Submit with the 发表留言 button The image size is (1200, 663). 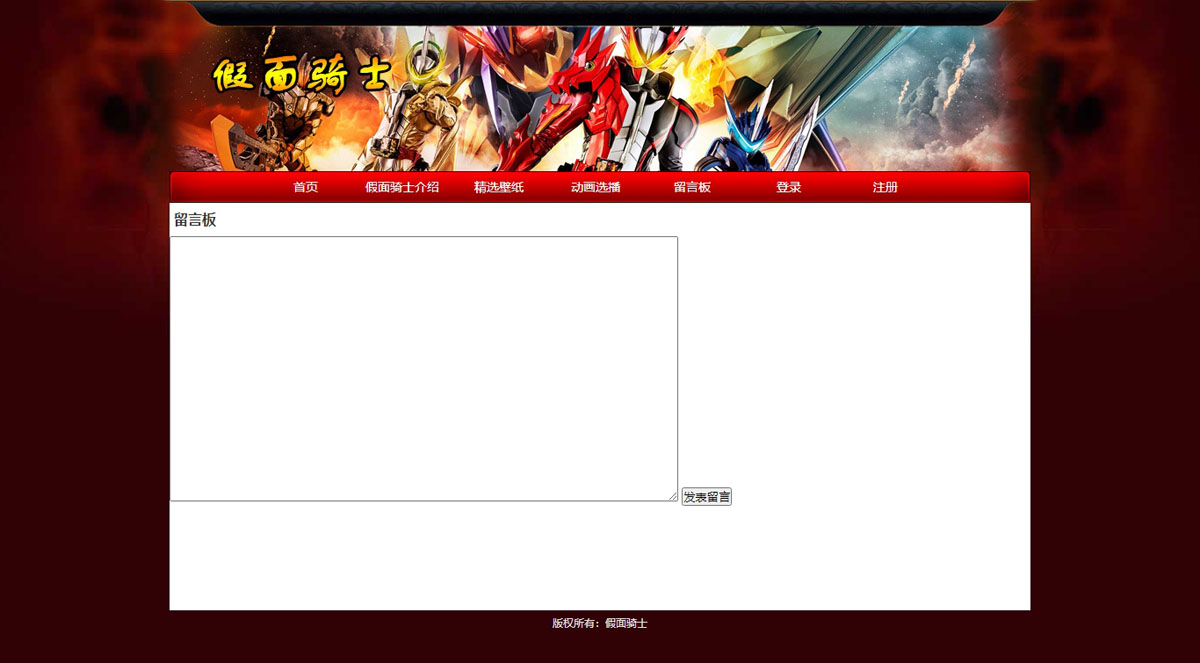[707, 497]
